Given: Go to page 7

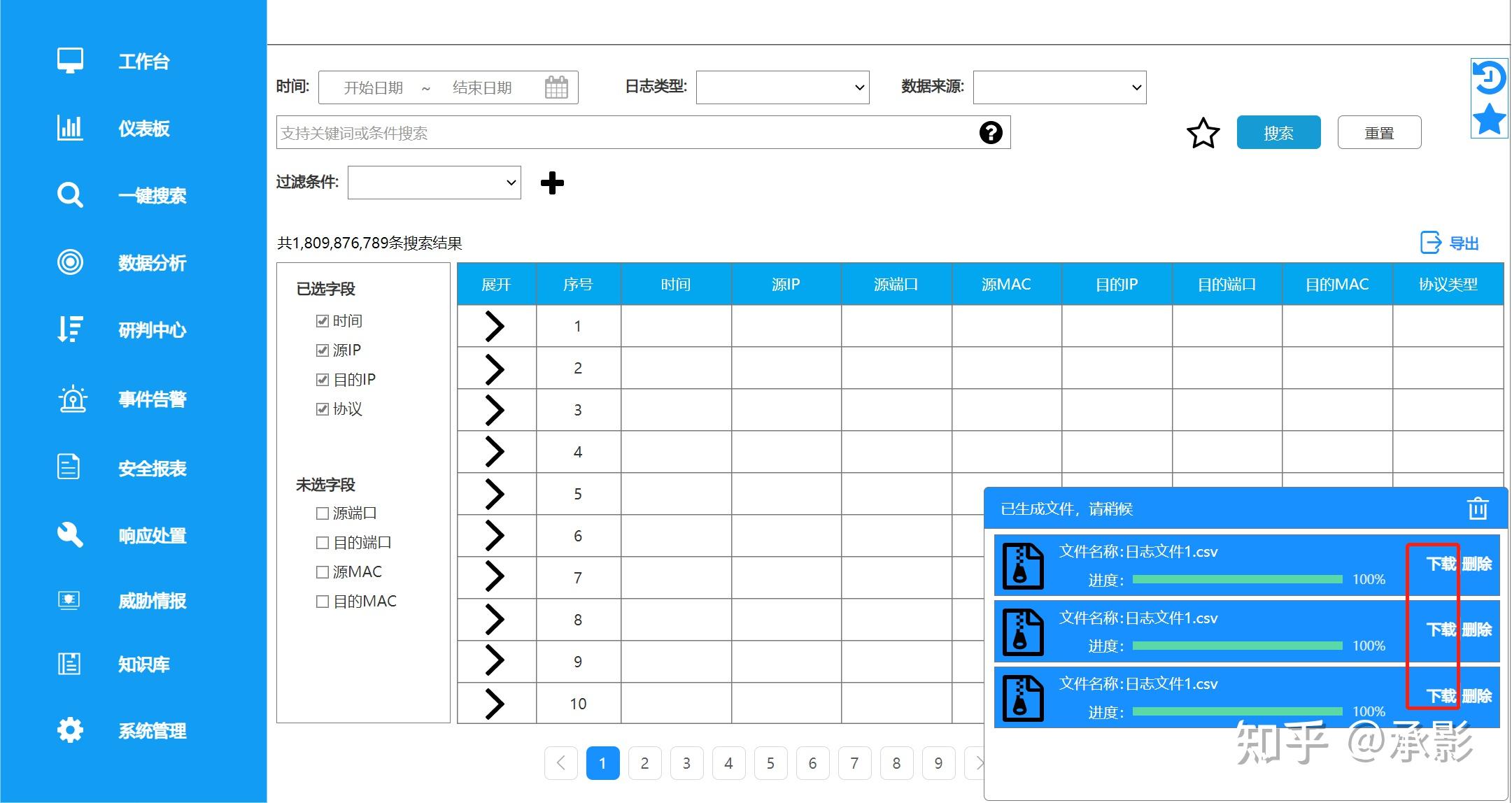Looking at the screenshot, I should click(x=854, y=763).
